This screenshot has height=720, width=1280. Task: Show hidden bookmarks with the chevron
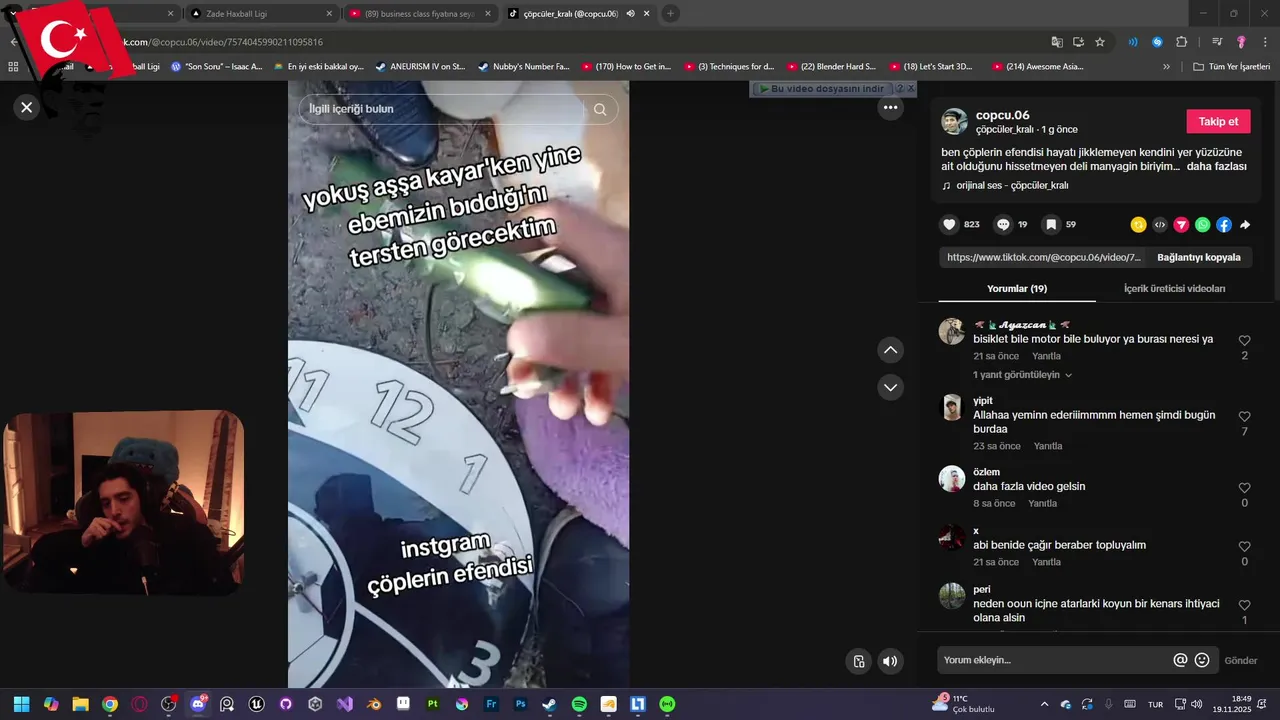(x=1166, y=67)
